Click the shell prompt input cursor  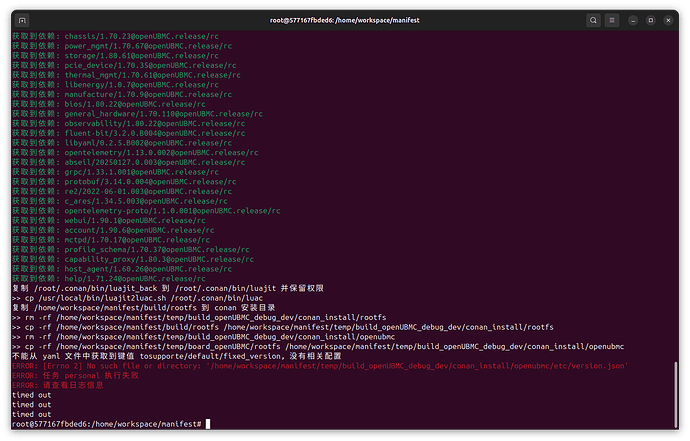point(208,424)
